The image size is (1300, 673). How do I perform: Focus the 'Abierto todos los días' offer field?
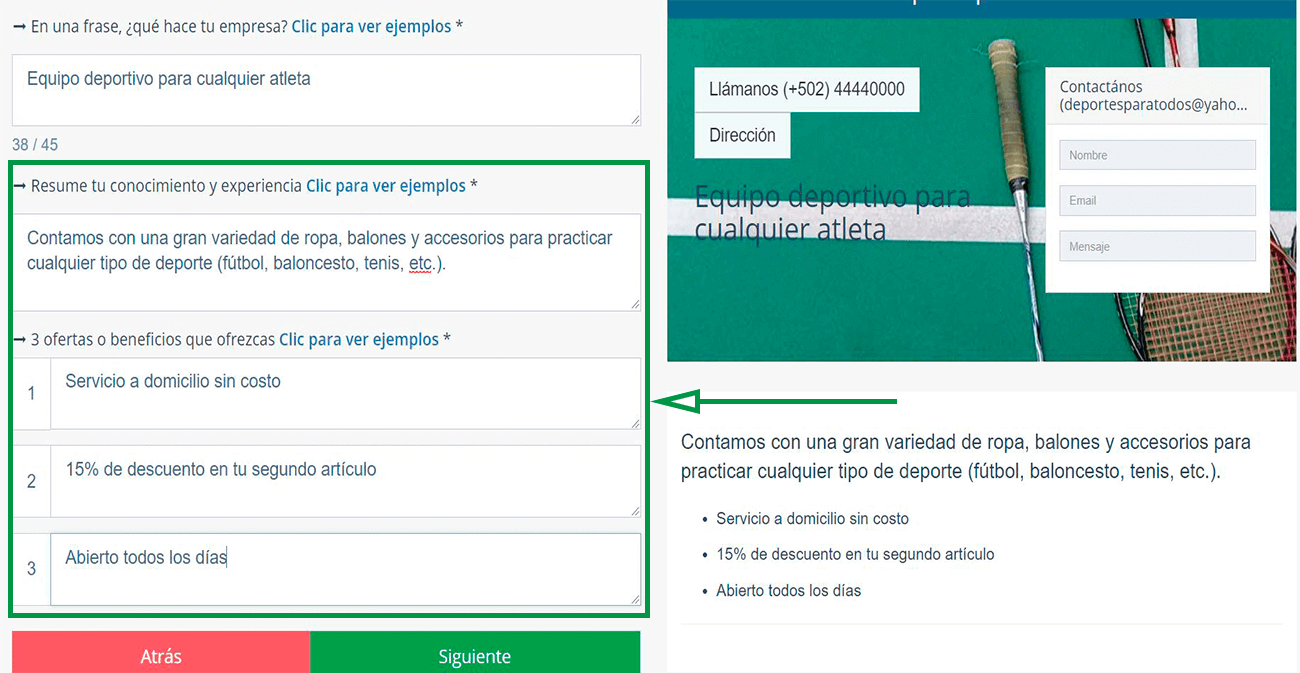tap(344, 568)
